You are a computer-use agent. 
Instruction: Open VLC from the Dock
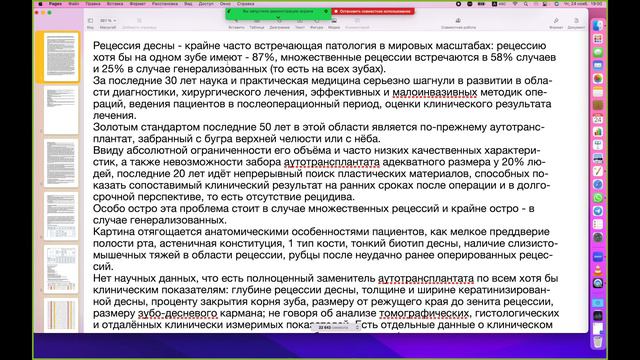(x=598, y=270)
